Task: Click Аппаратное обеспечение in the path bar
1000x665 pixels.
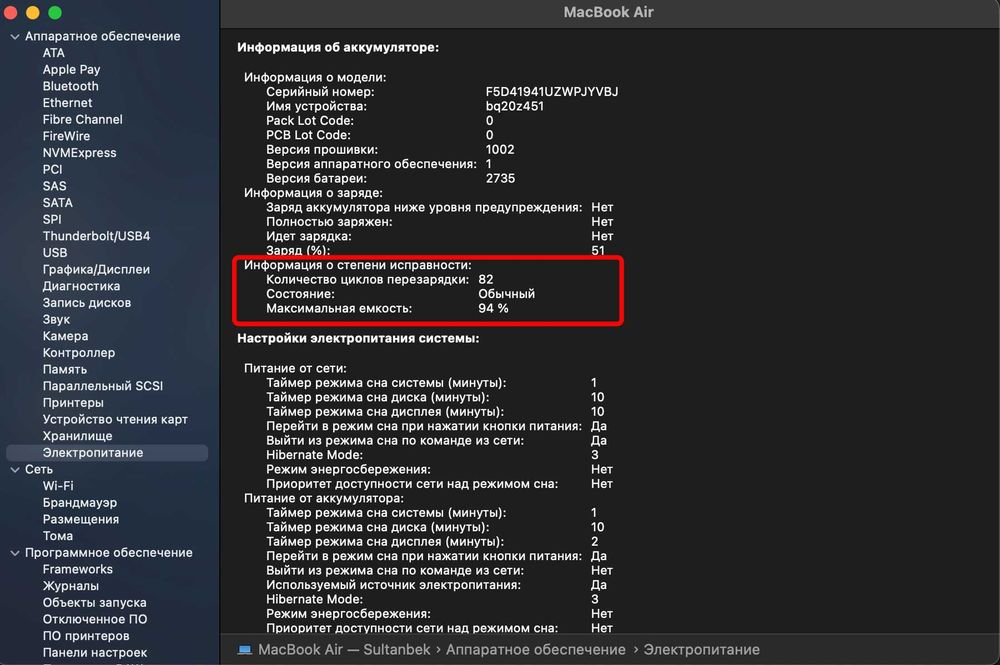Action: [x=536, y=650]
